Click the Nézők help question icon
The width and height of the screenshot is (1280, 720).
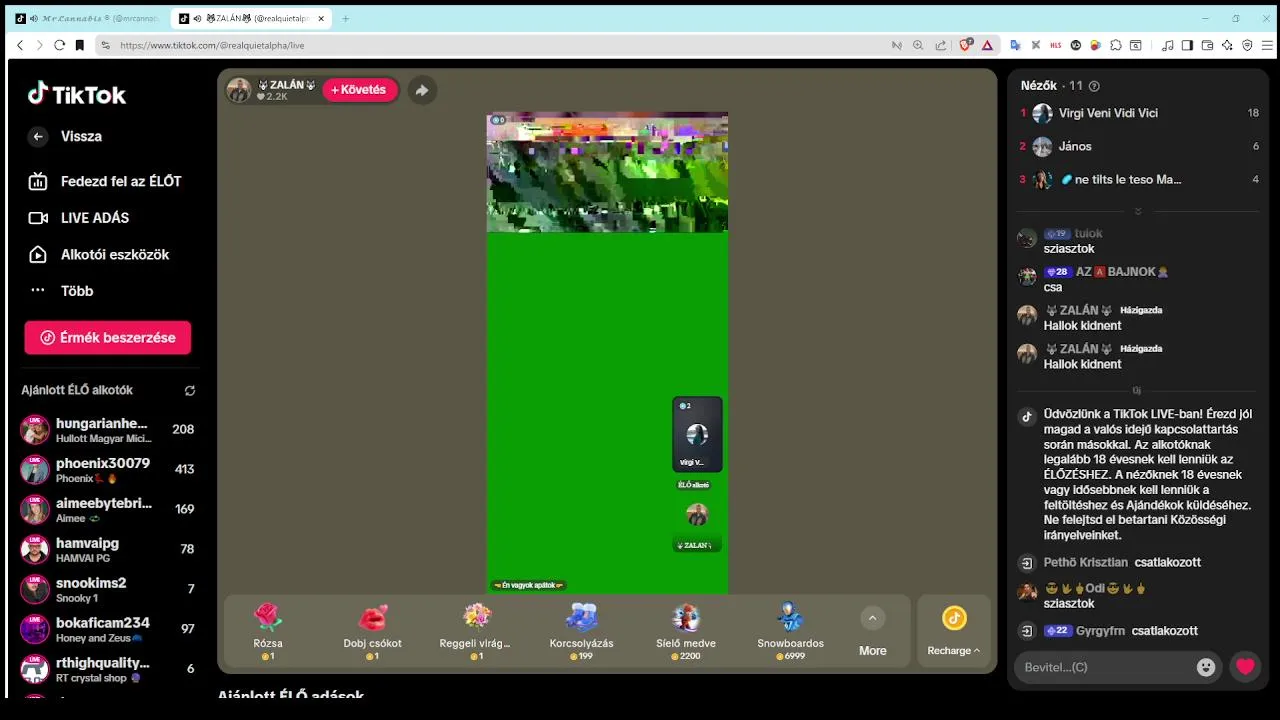point(1094,86)
